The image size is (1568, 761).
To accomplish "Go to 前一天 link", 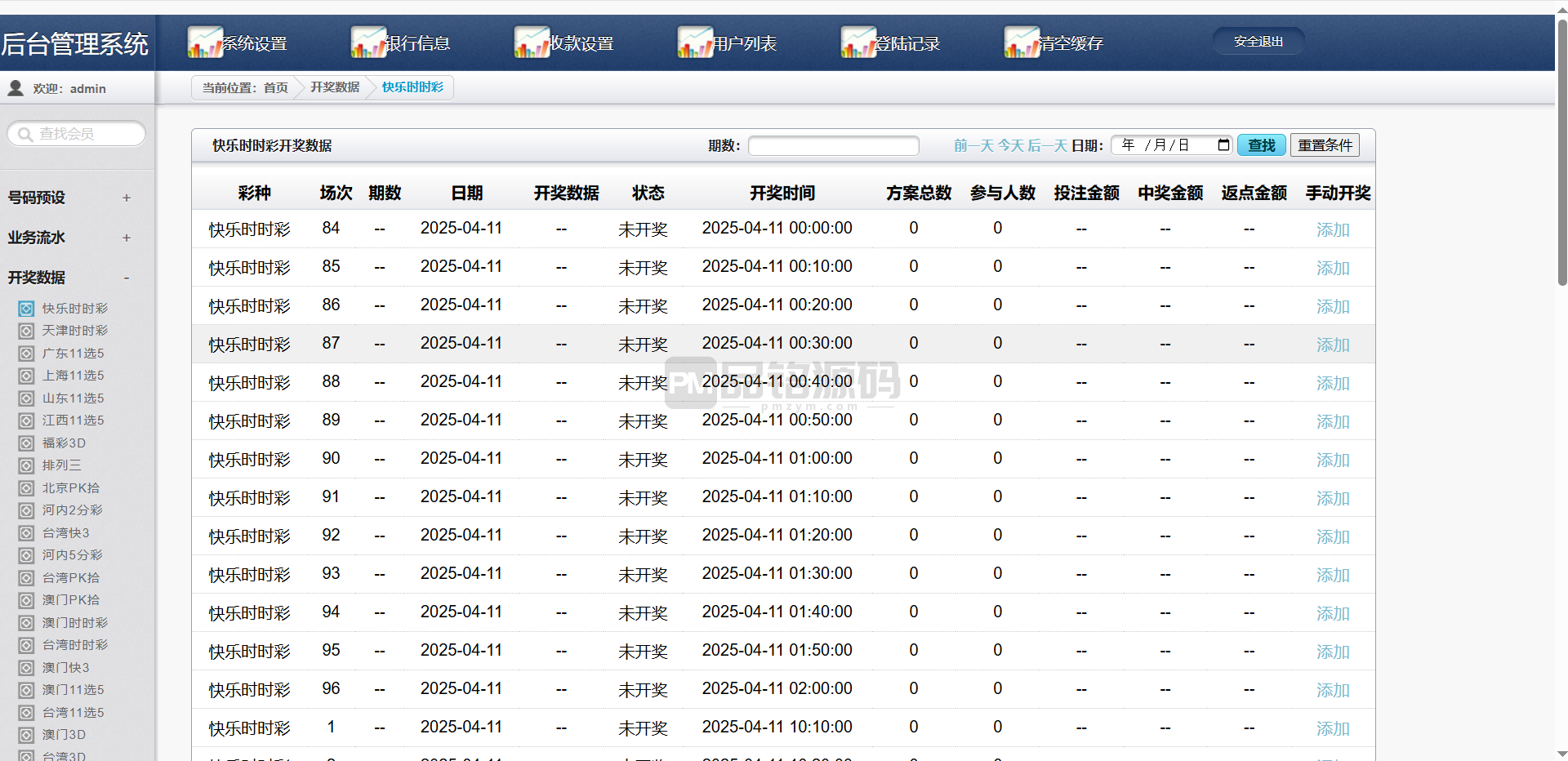I will click(973, 145).
